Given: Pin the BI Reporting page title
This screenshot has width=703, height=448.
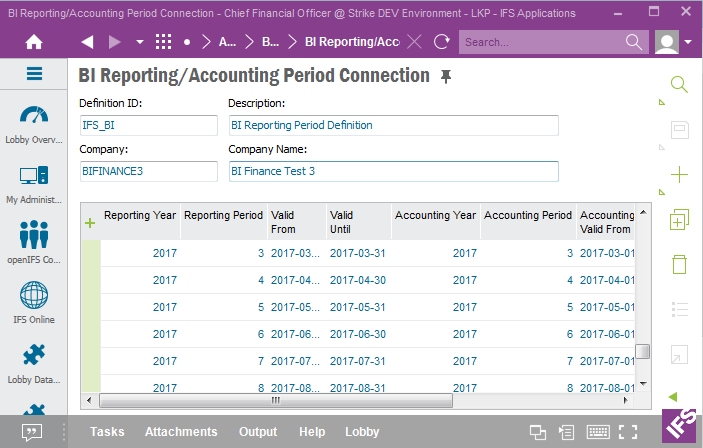Looking at the screenshot, I should coord(447,77).
